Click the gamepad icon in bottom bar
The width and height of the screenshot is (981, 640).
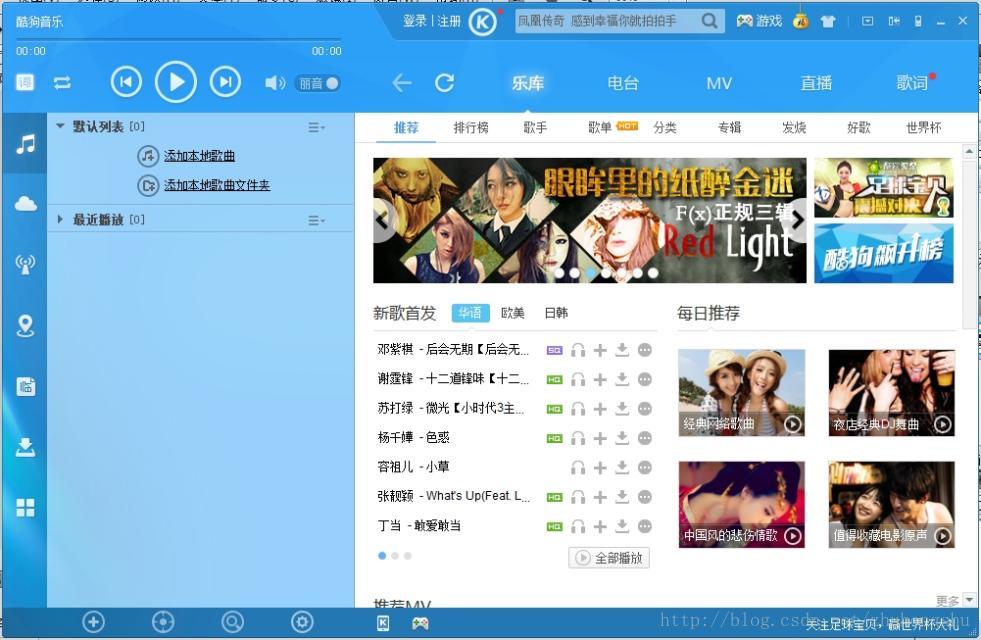pyautogui.click(x=420, y=623)
